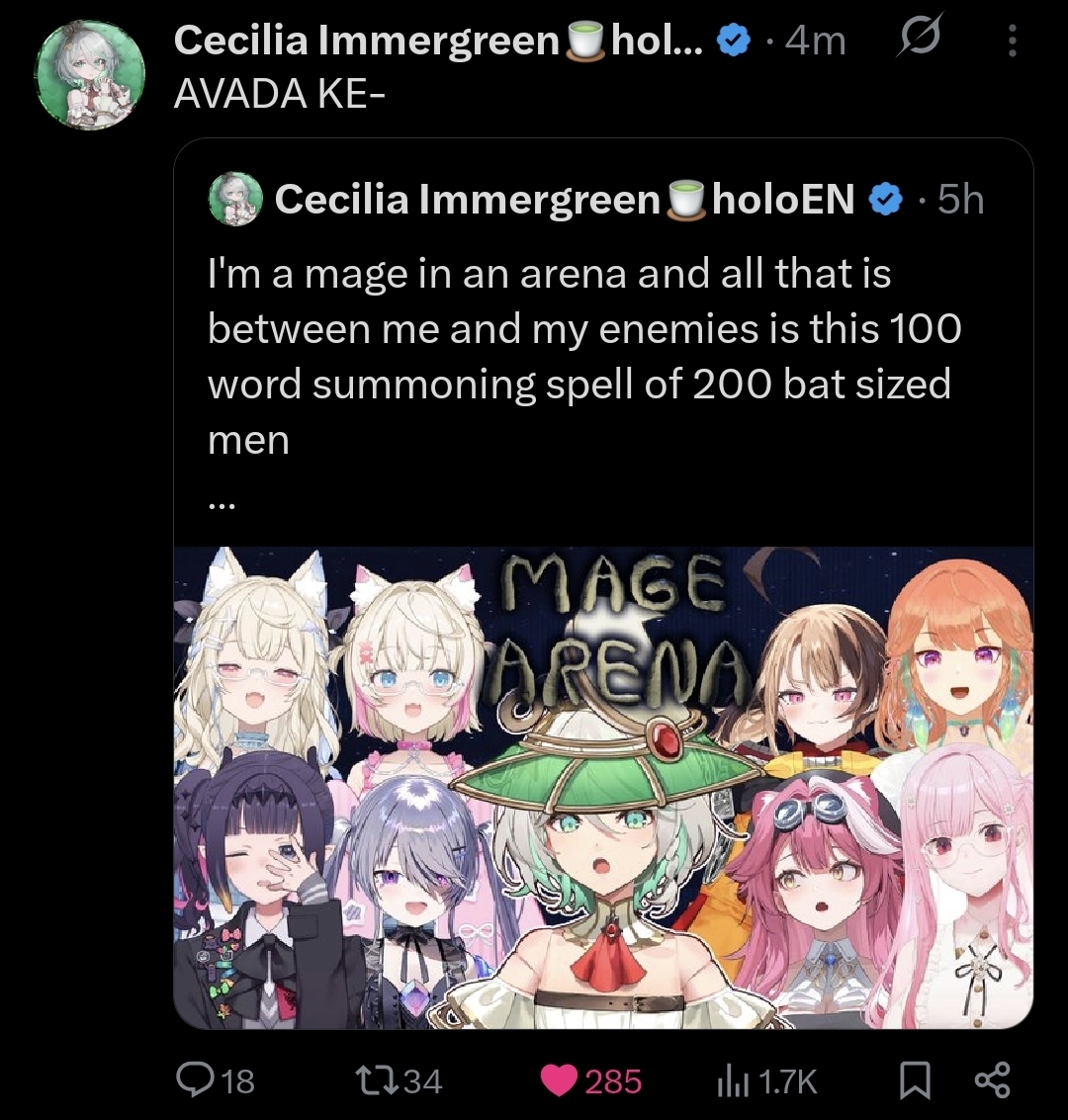This screenshot has width=1068, height=1120.
Task: Open the quoted author name ending in holoEN
Action: tap(565, 199)
